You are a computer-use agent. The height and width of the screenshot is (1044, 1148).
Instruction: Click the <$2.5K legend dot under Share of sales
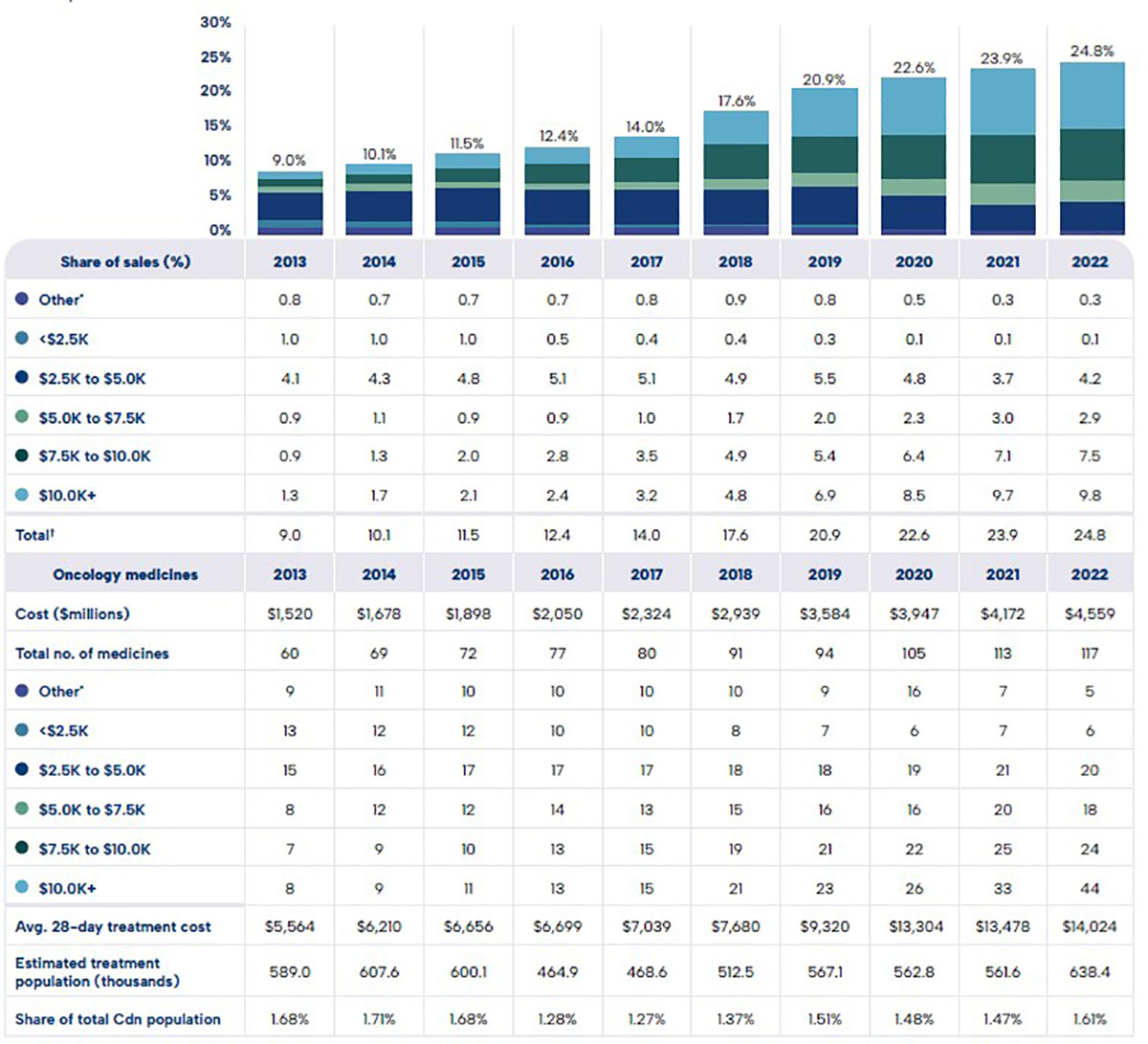22,339
